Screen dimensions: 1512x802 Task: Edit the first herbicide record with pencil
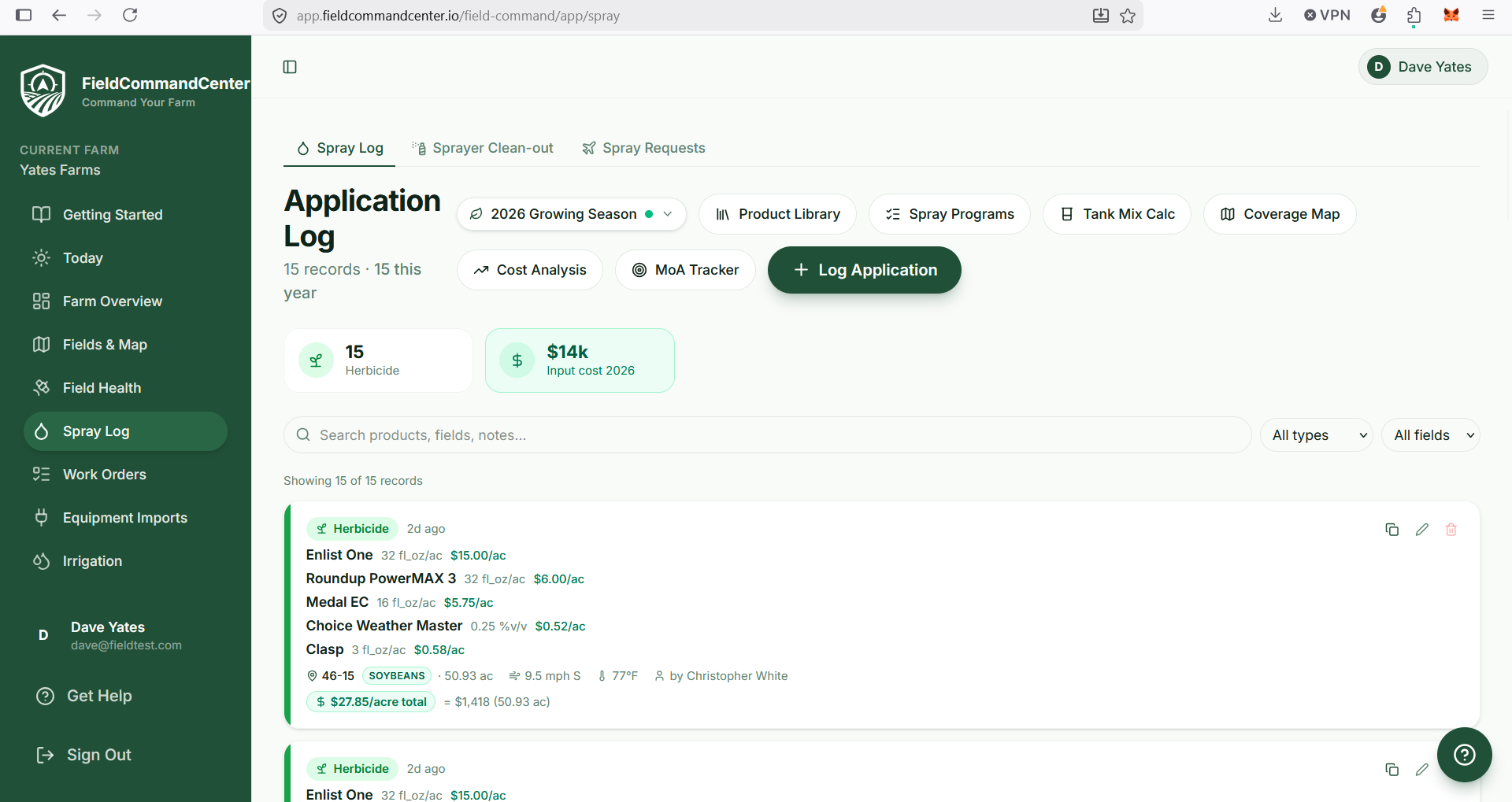(1421, 530)
